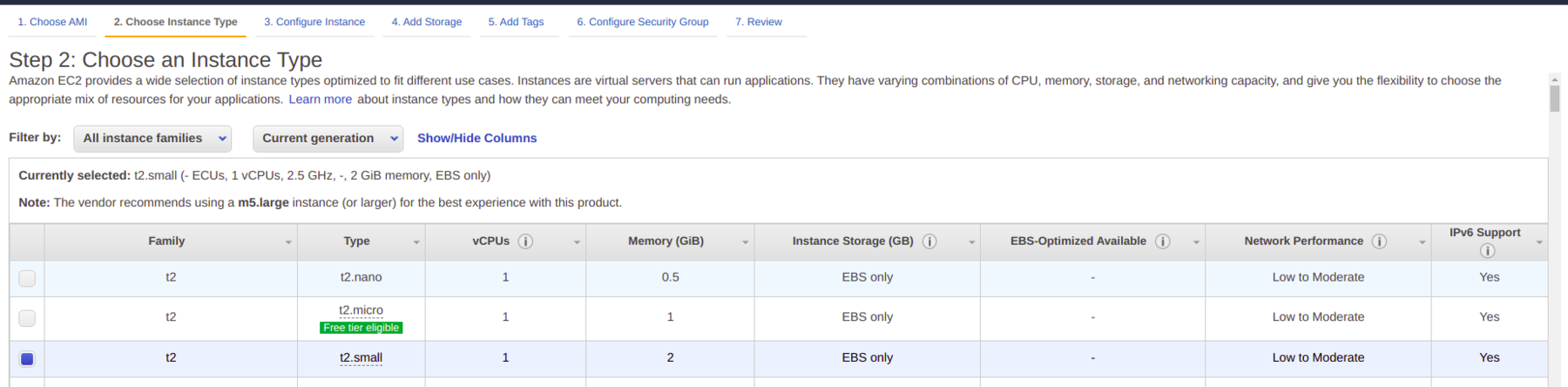Open the Learn more link
This screenshot has height=387, width=1568.
click(x=320, y=99)
